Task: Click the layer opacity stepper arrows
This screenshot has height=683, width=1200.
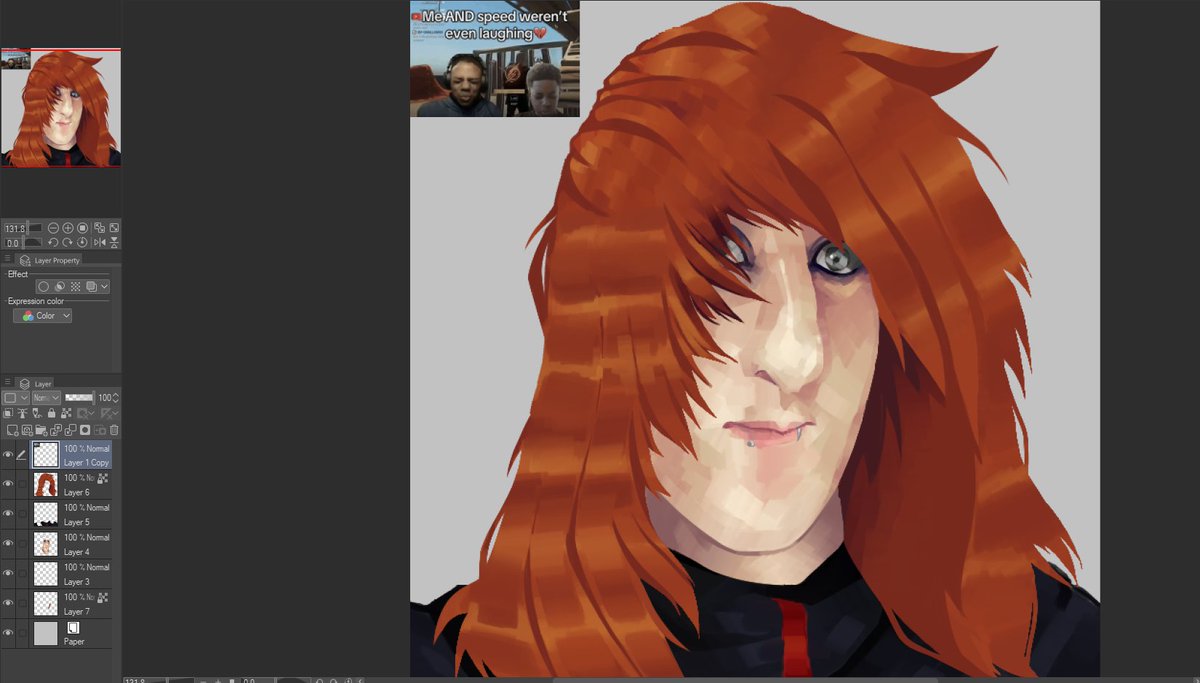Action: (116, 398)
